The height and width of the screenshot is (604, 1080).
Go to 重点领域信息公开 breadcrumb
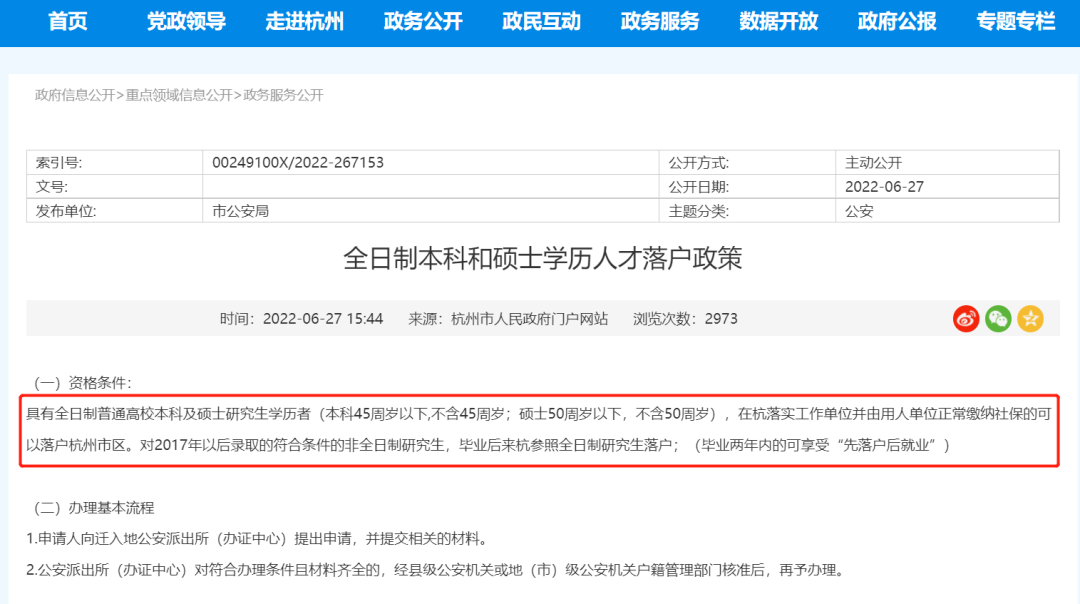(179, 95)
